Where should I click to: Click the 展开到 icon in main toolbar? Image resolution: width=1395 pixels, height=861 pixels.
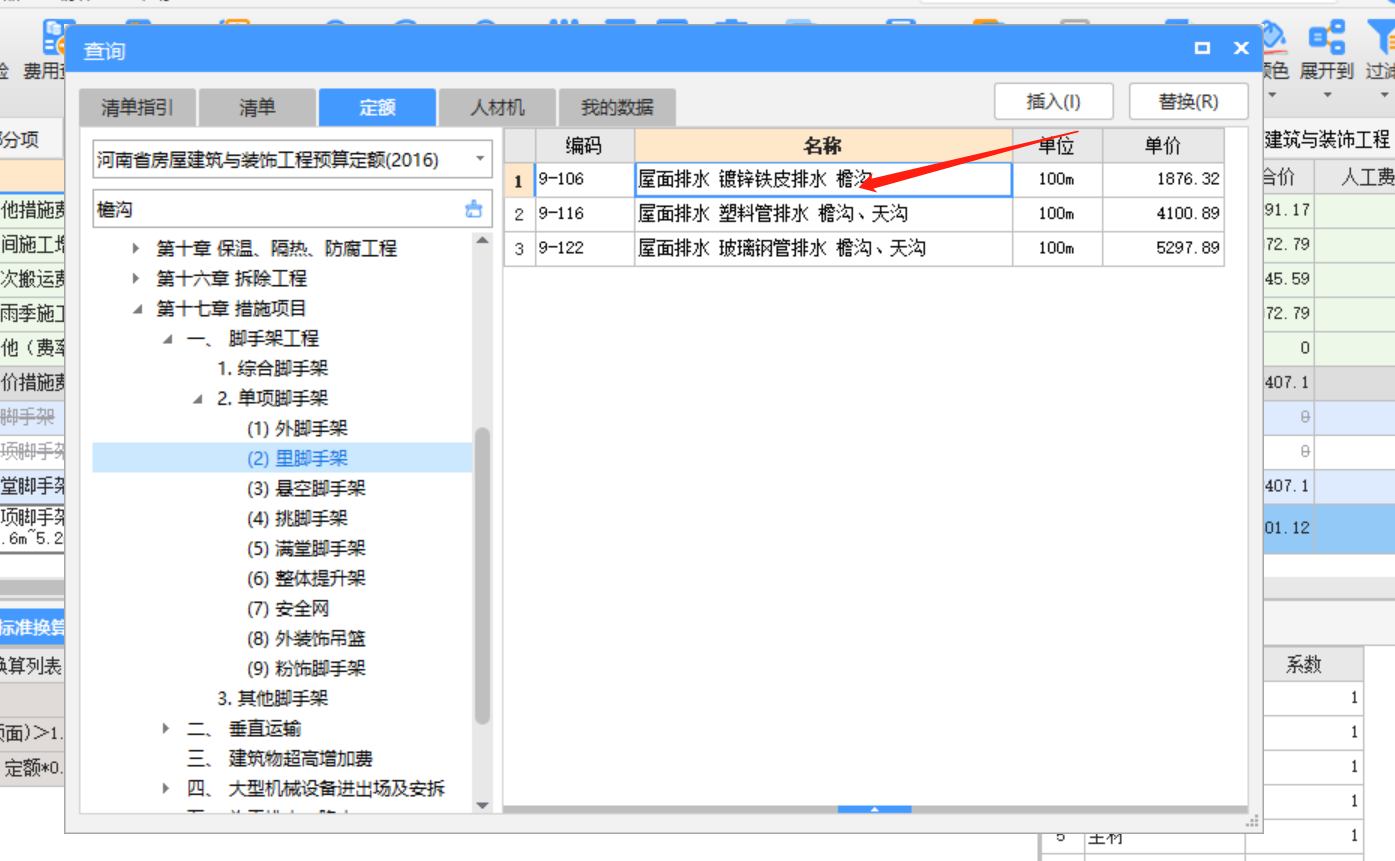pos(1327,38)
